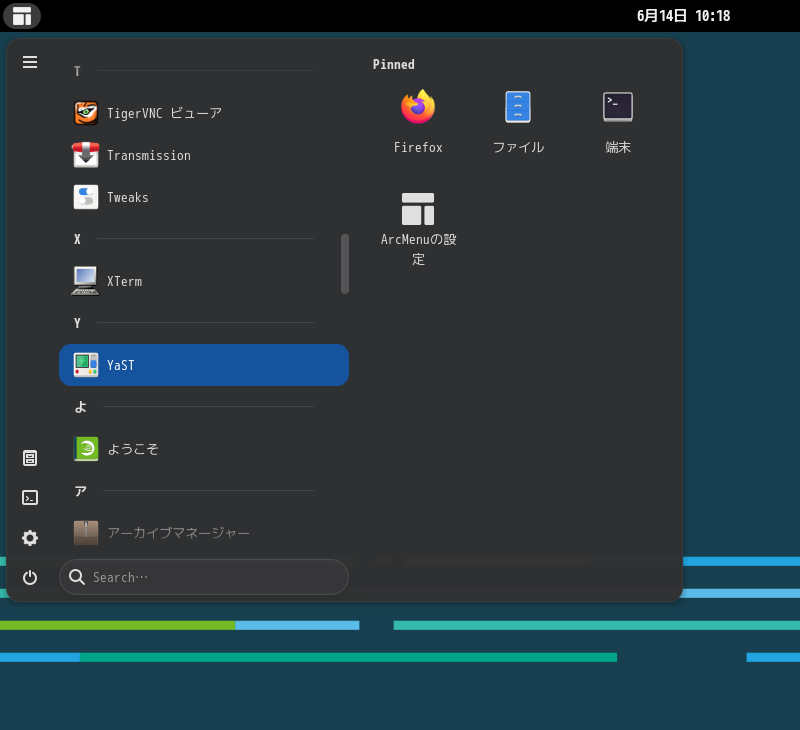Image resolution: width=800 pixels, height=730 pixels.
Task: Click the TigerVNC ビューア label text
Action: click(x=164, y=113)
